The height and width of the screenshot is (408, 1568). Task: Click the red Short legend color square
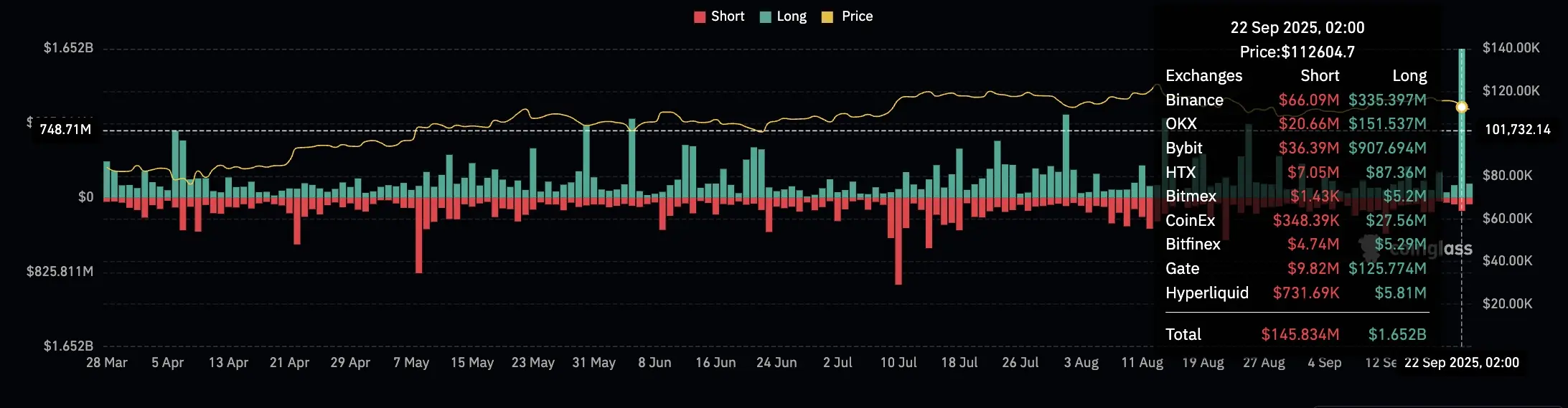[700, 17]
